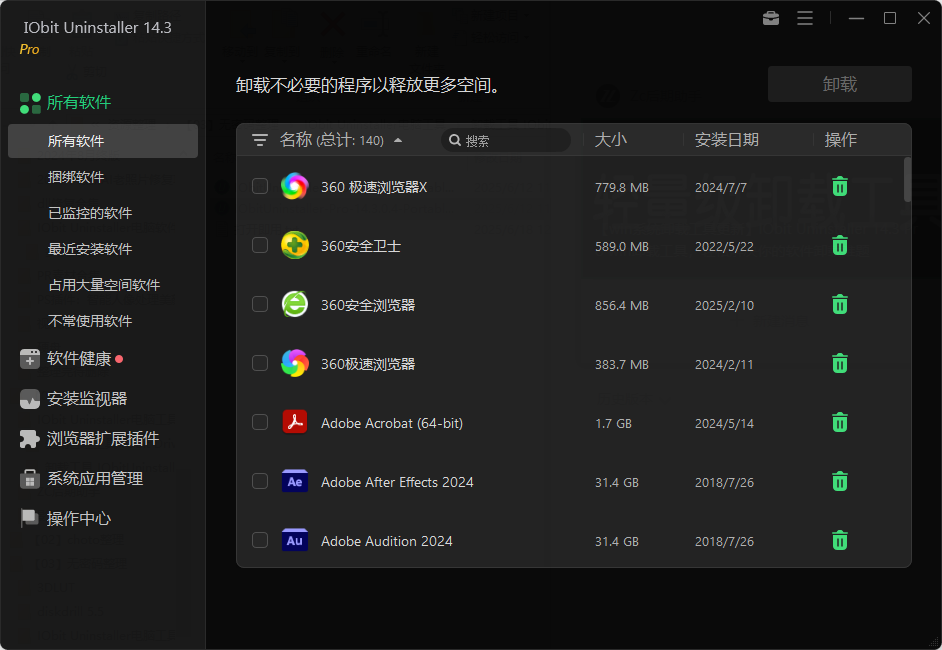
Task: Select 占用大量空间软件 in sidebar
Action: tap(103, 285)
